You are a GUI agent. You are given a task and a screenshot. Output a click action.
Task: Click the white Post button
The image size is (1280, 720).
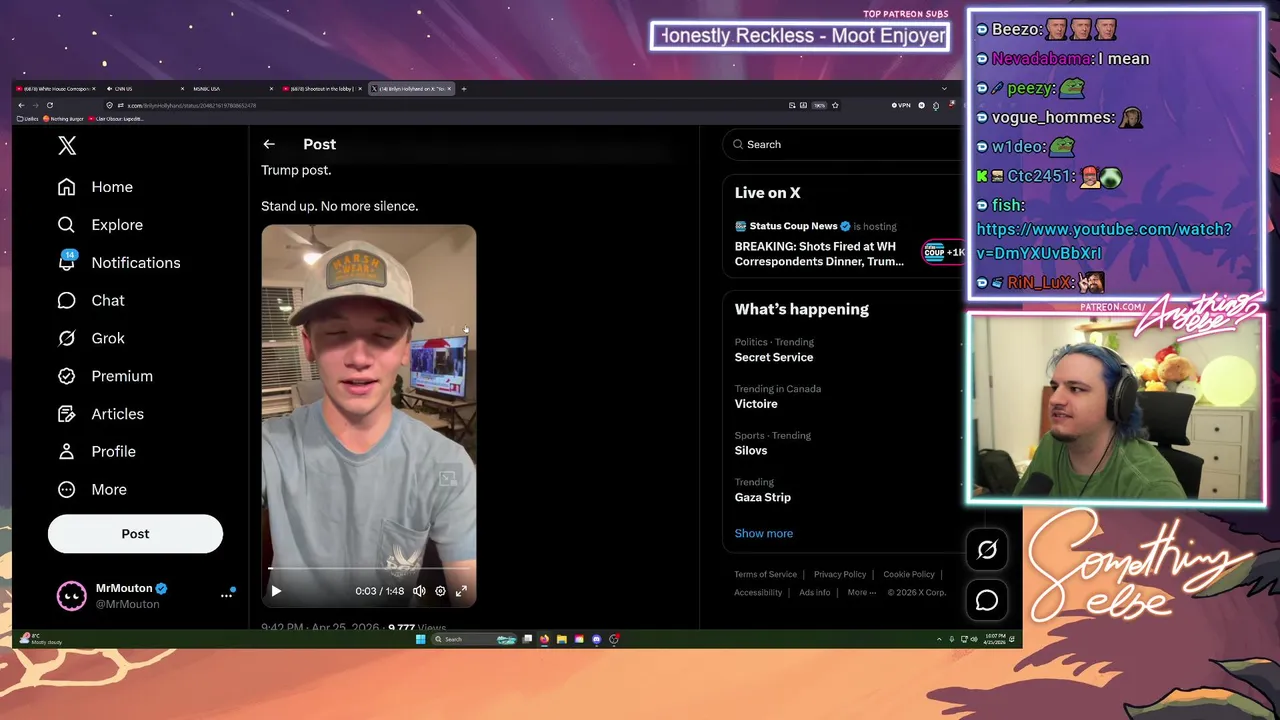coord(135,534)
